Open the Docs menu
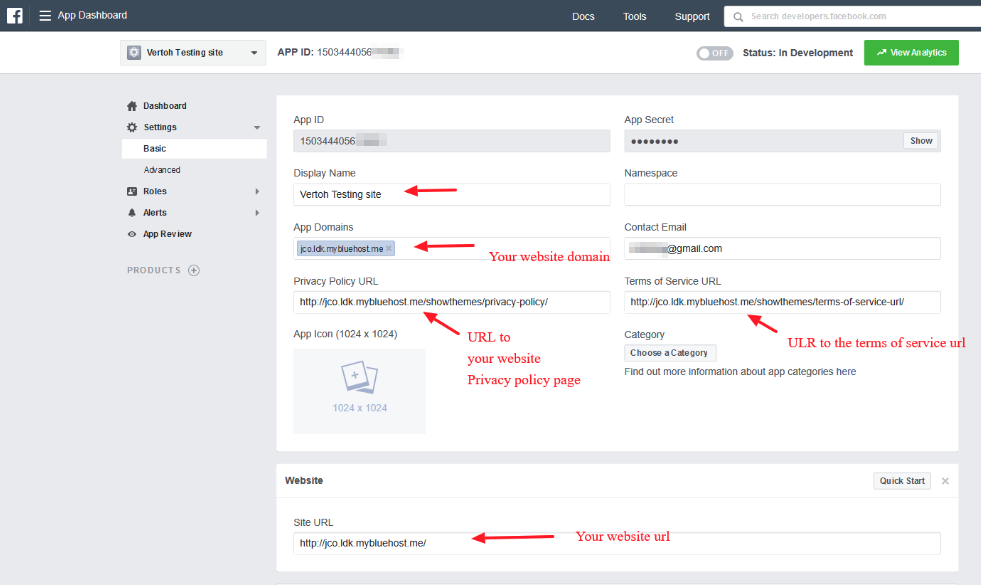The width and height of the screenshot is (981, 585). click(x=583, y=16)
